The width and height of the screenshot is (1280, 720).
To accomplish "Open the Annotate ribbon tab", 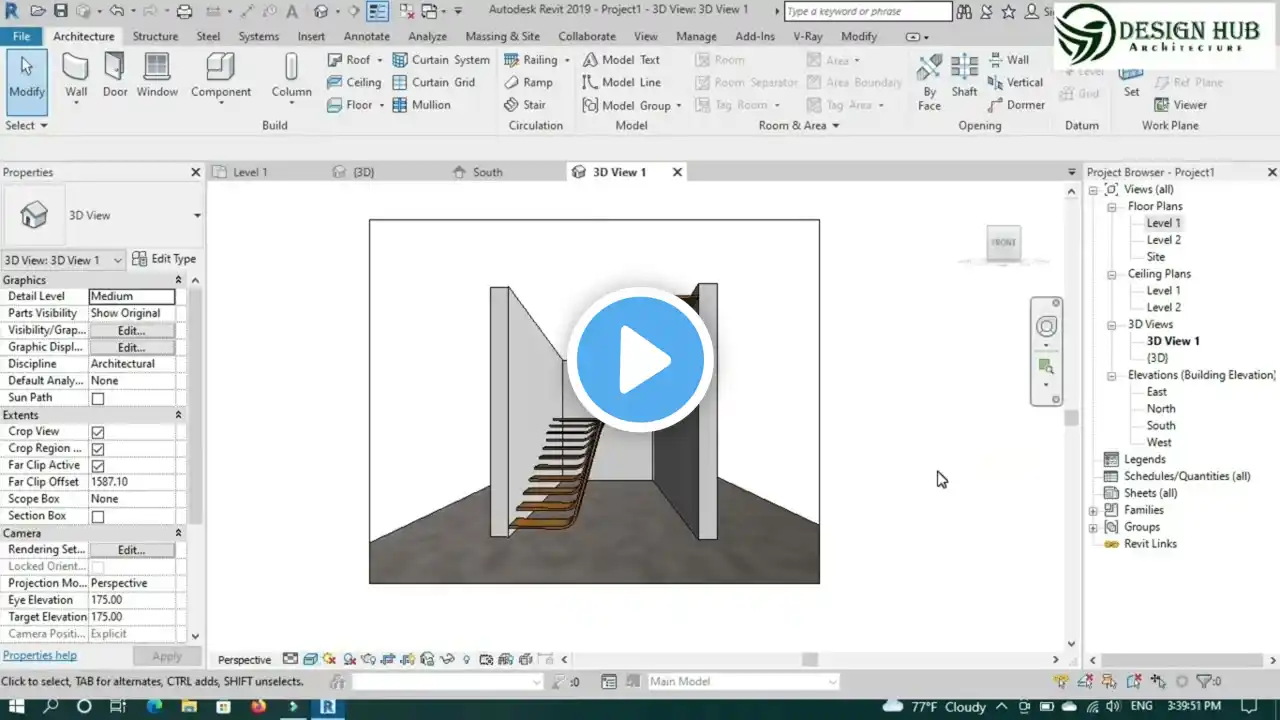I will coord(367,36).
